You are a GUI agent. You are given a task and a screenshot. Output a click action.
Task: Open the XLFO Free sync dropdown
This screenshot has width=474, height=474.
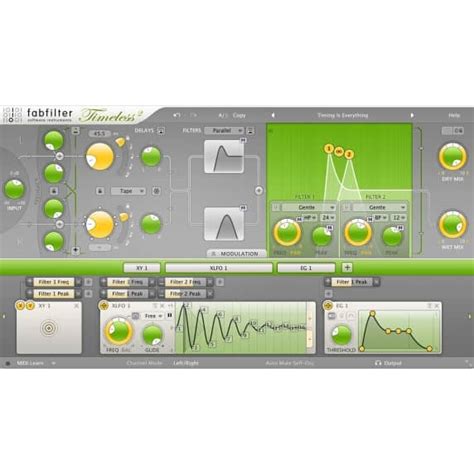point(153,316)
